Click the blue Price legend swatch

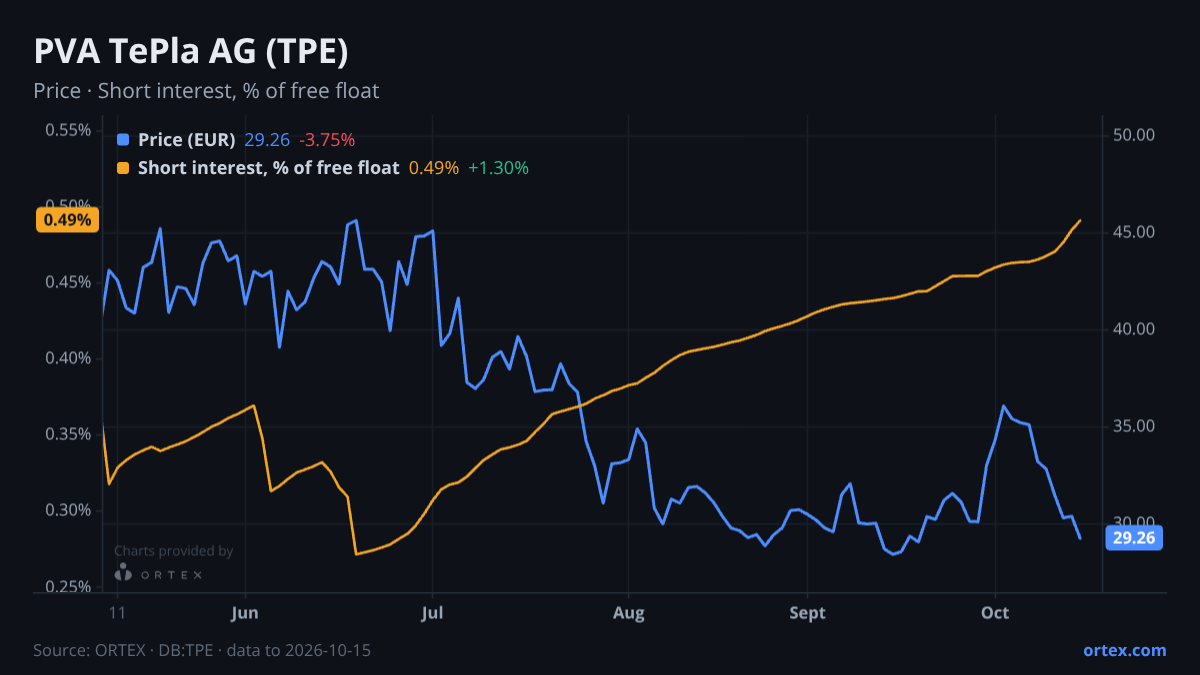point(123,140)
